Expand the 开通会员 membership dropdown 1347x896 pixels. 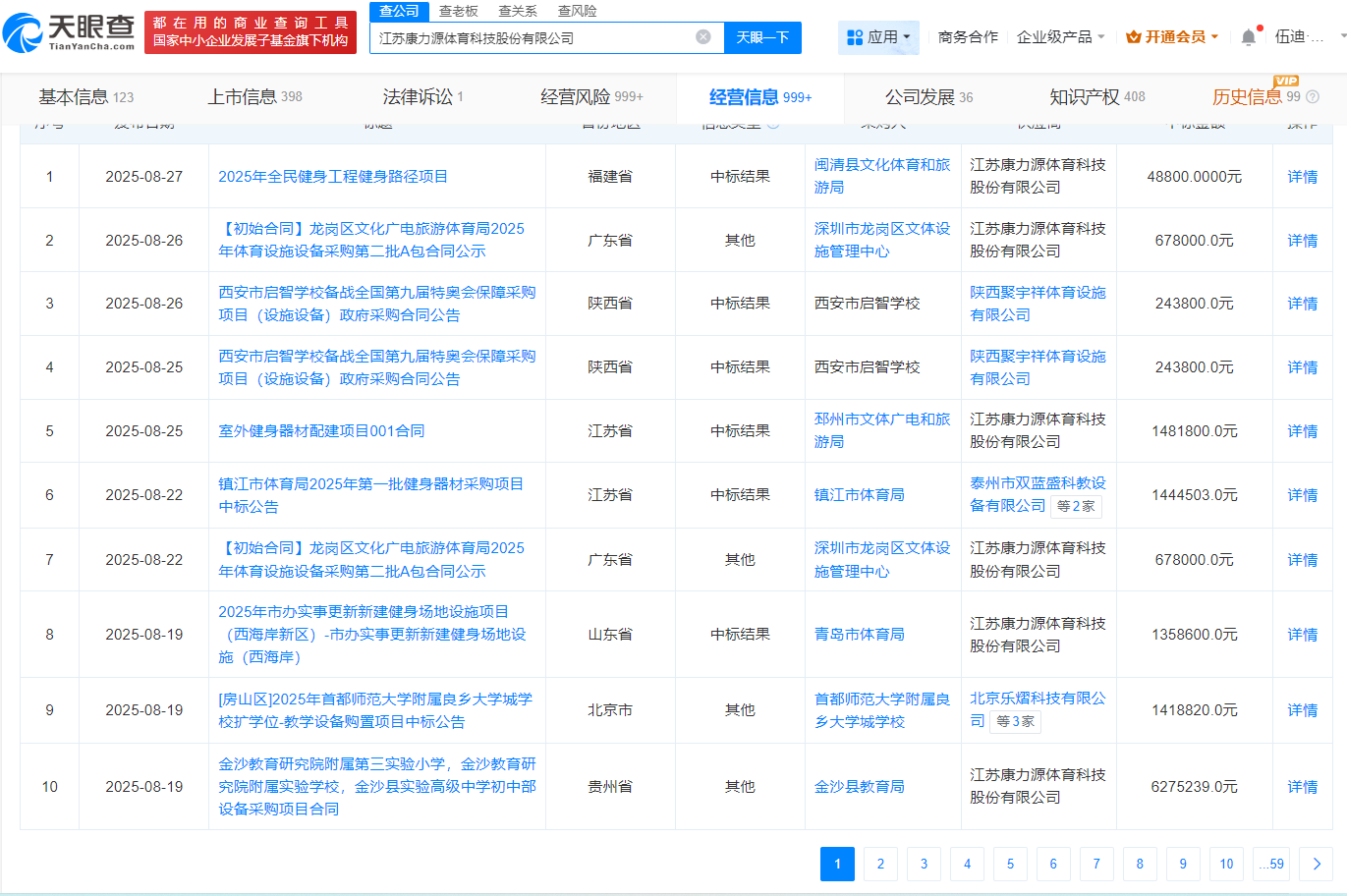click(x=1172, y=37)
